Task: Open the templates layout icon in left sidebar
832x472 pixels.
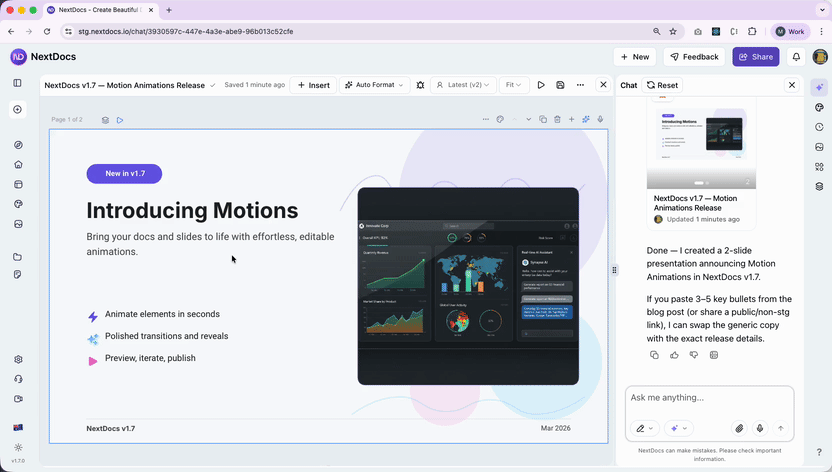Action: point(18,185)
